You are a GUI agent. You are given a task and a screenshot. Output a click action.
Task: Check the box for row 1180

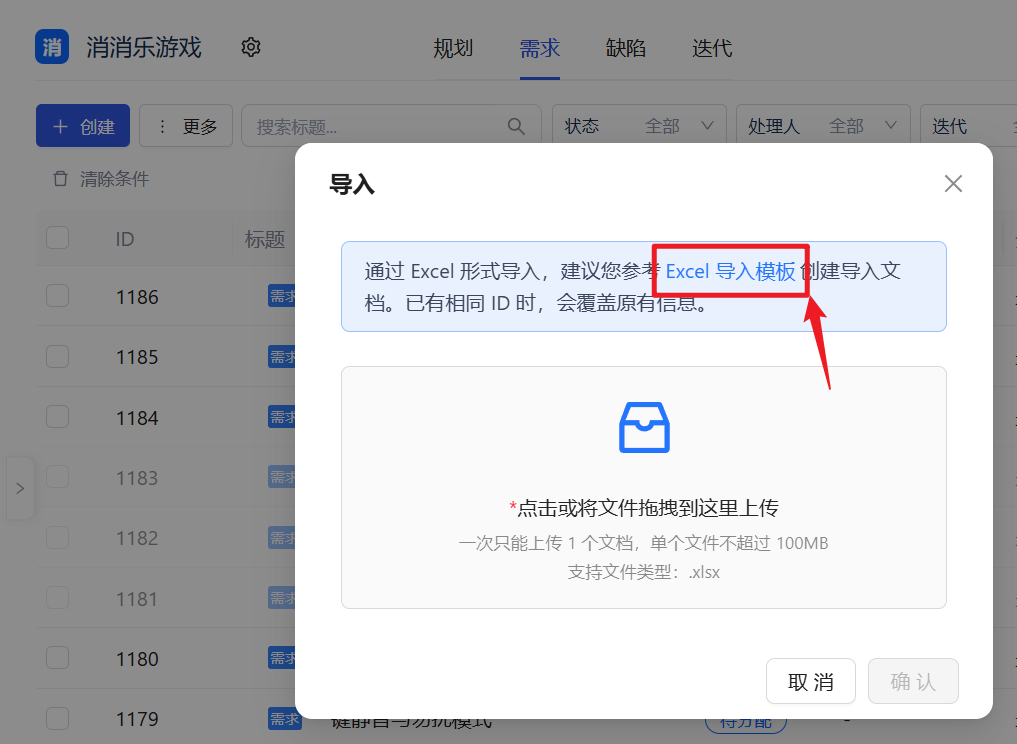coord(58,658)
